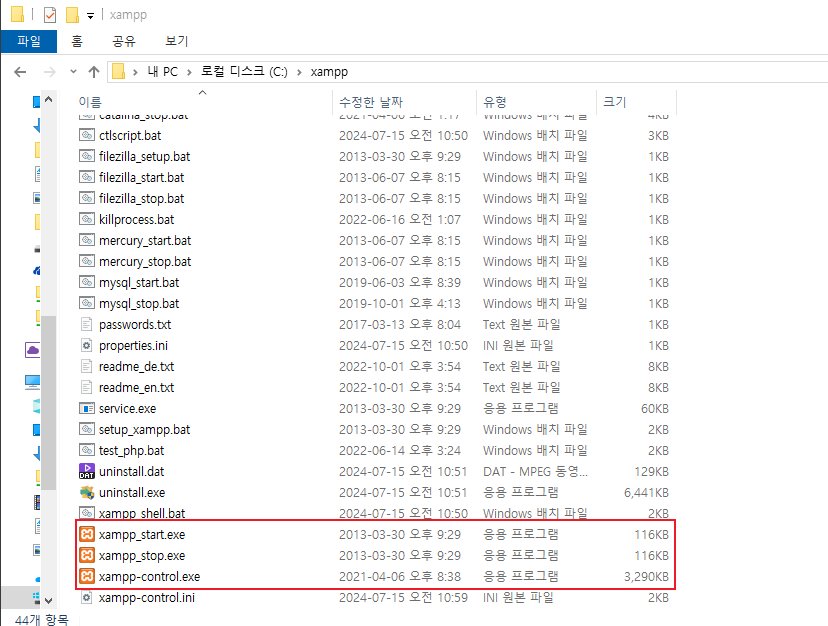Screen dimensions: 828x626
Task: Click OneDrive cloud icon in navigation pane
Action: click(x=33, y=350)
